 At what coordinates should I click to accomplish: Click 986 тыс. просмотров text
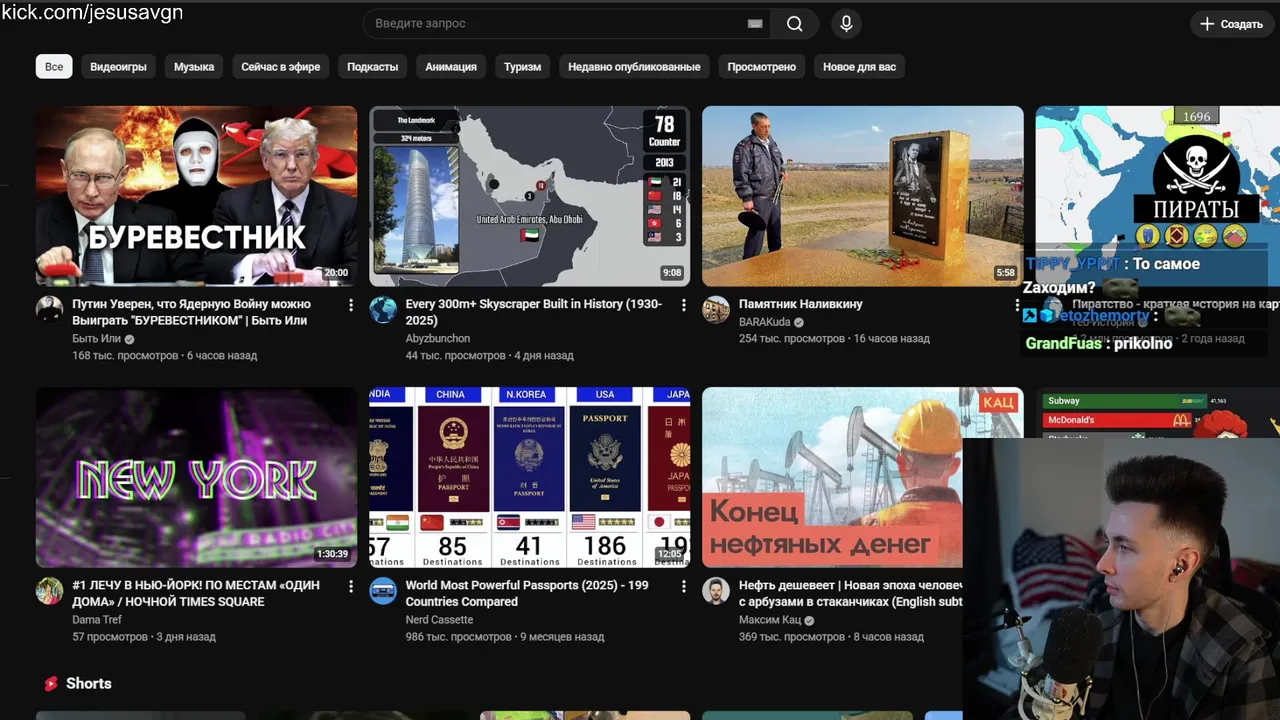458,637
